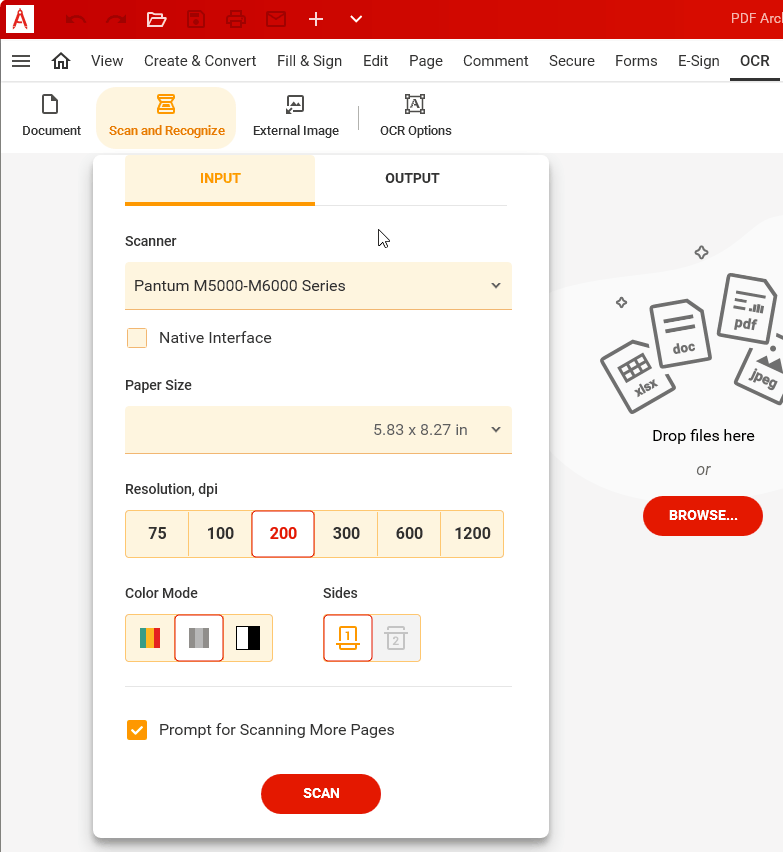Click the PDF Architect logo icon
This screenshot has height=852, width=783.
20,19
